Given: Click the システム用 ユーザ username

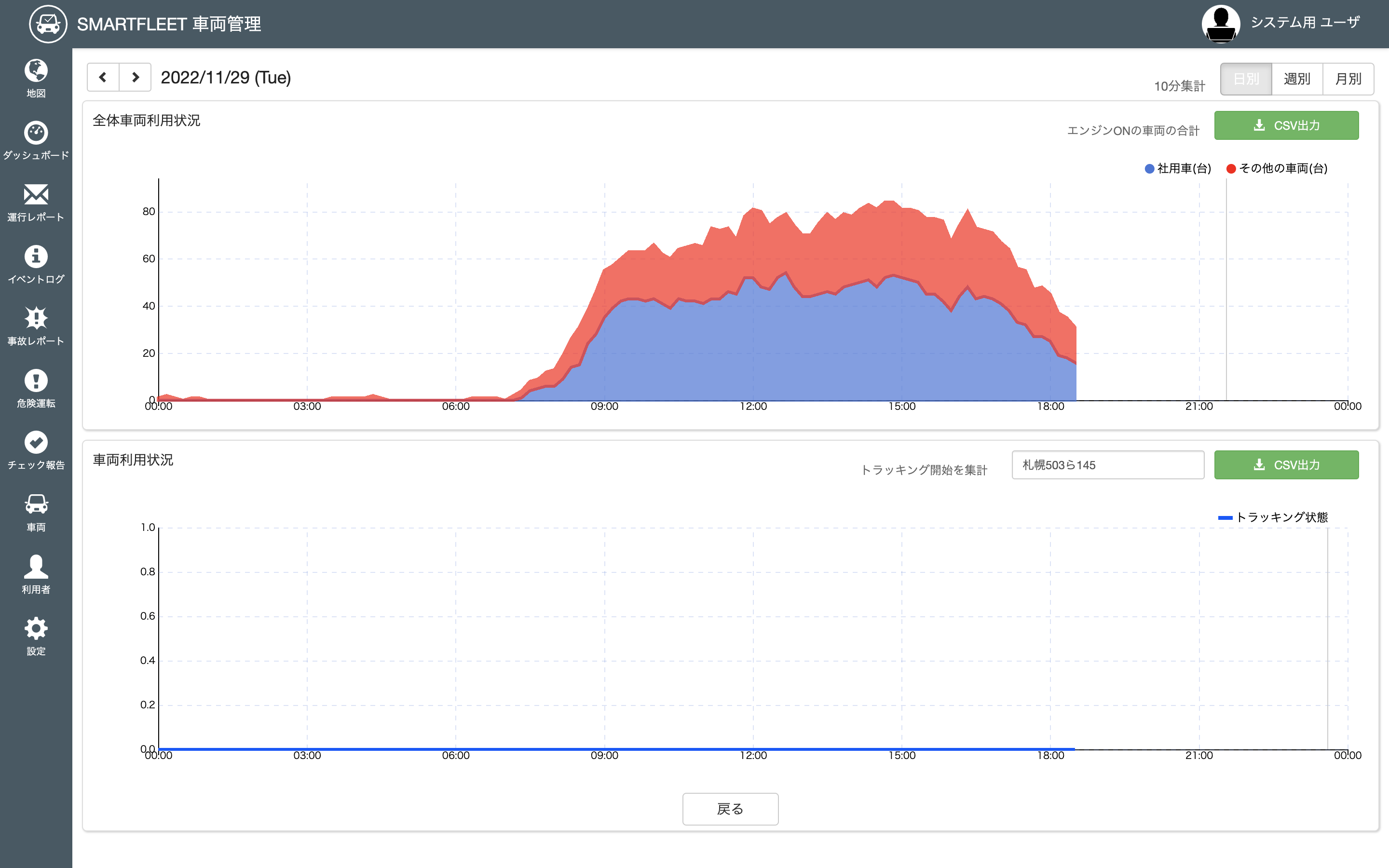Looking at the screenshot, I should coord(1305,22).
